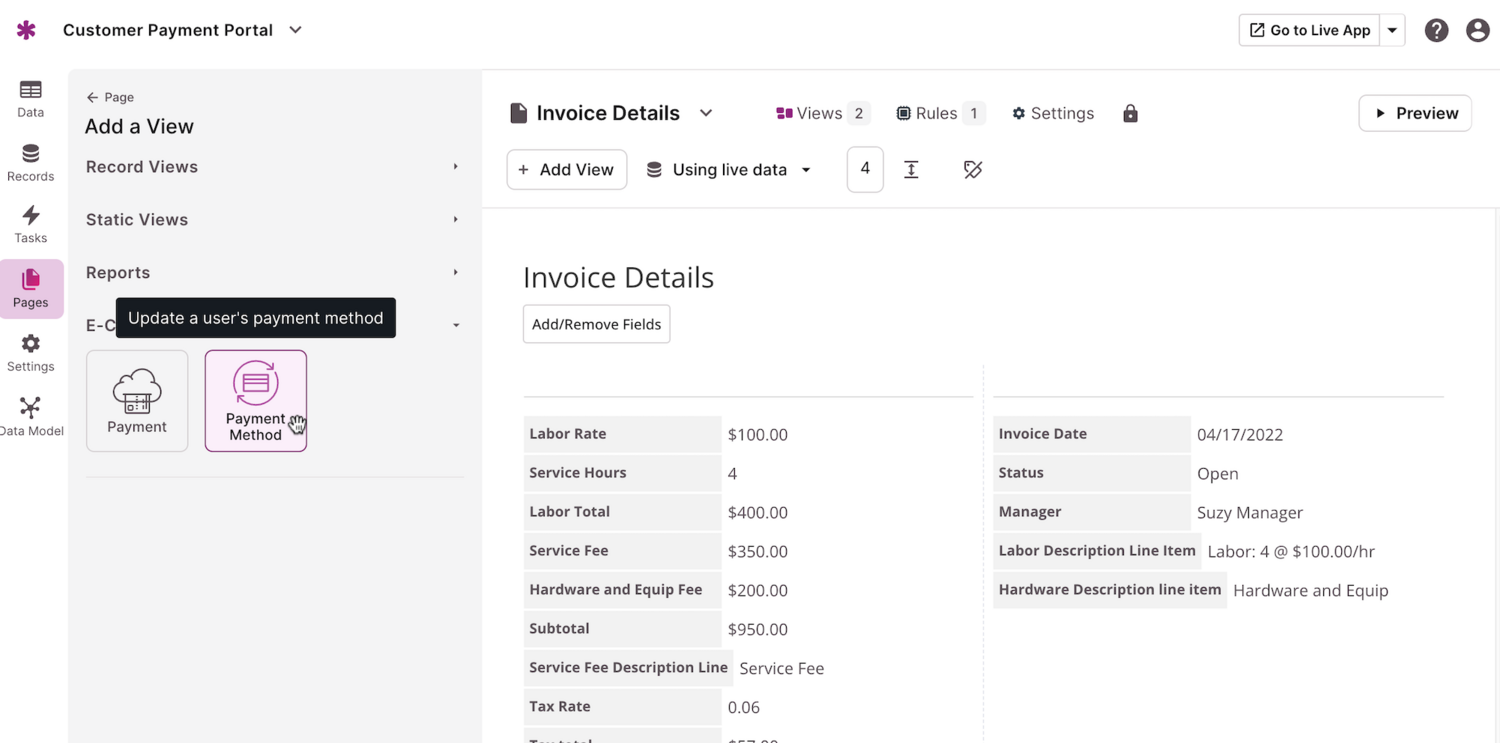This screenshot has height=743, width=1500.
Task: Select the Pages icon in the left sidebar
Action: (31, 289)
